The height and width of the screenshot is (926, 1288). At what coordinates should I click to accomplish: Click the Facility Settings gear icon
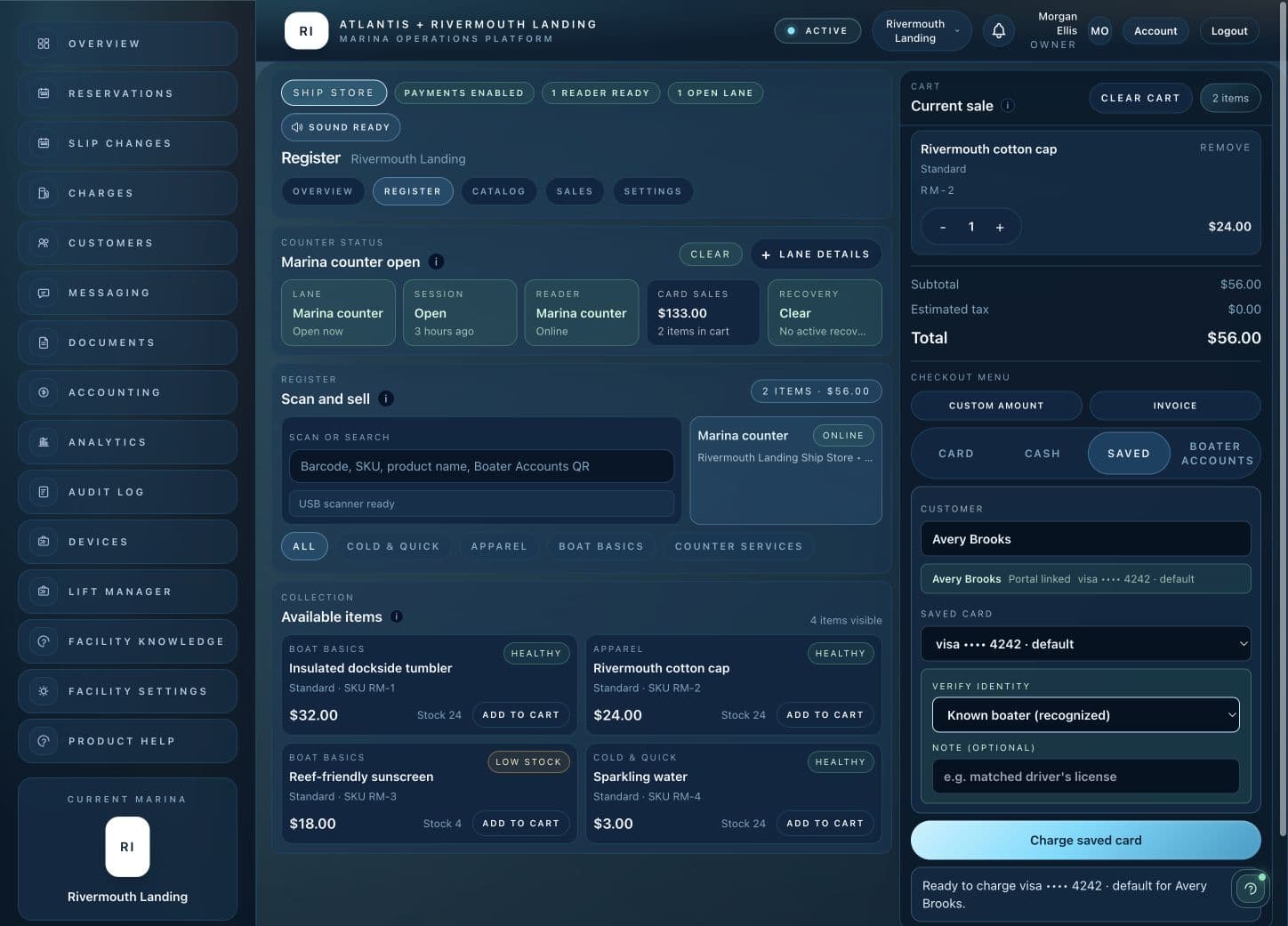click(x=43, y=691)
